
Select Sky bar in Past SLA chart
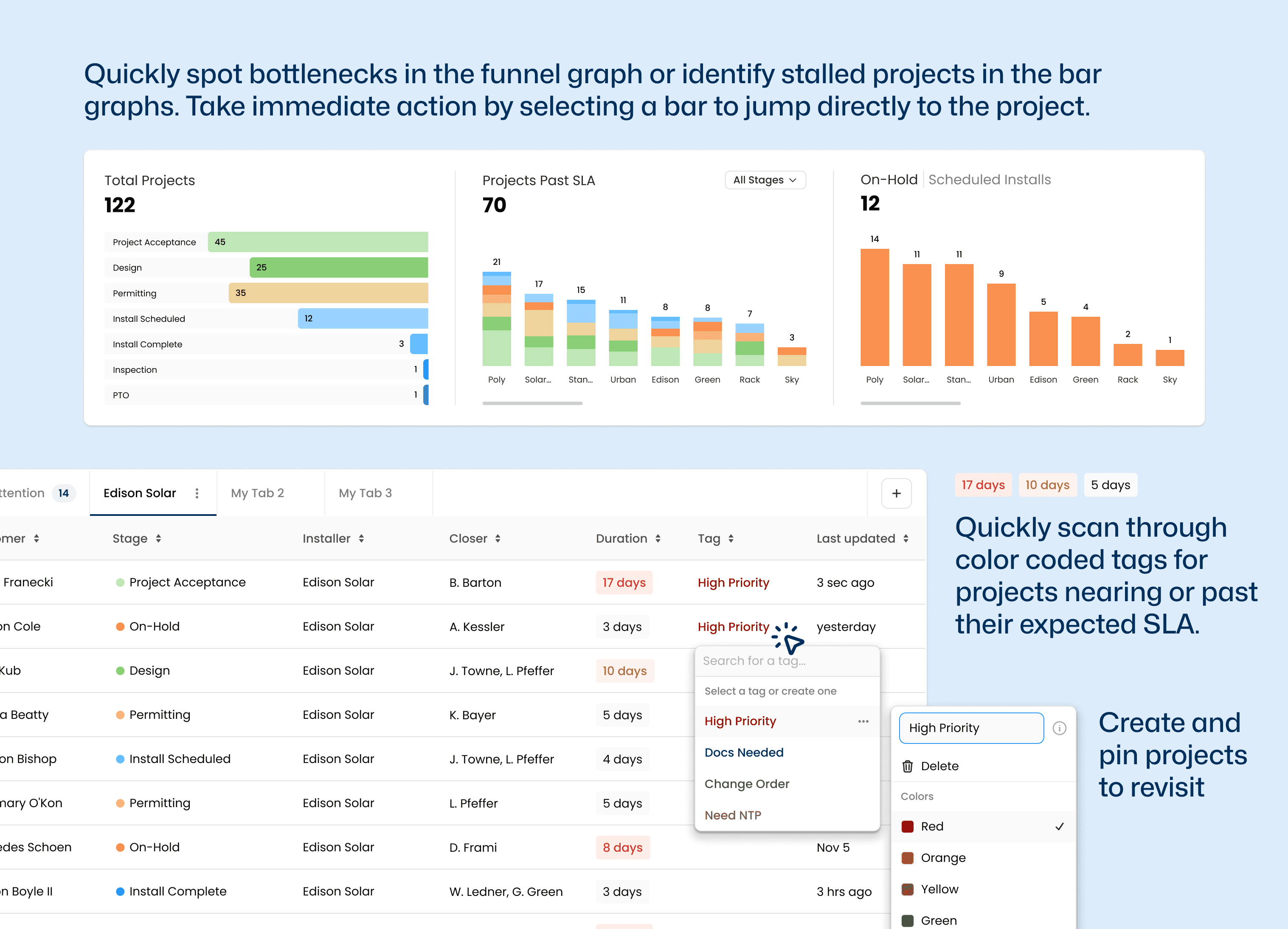pyautogui.click(x=792, y=357)
